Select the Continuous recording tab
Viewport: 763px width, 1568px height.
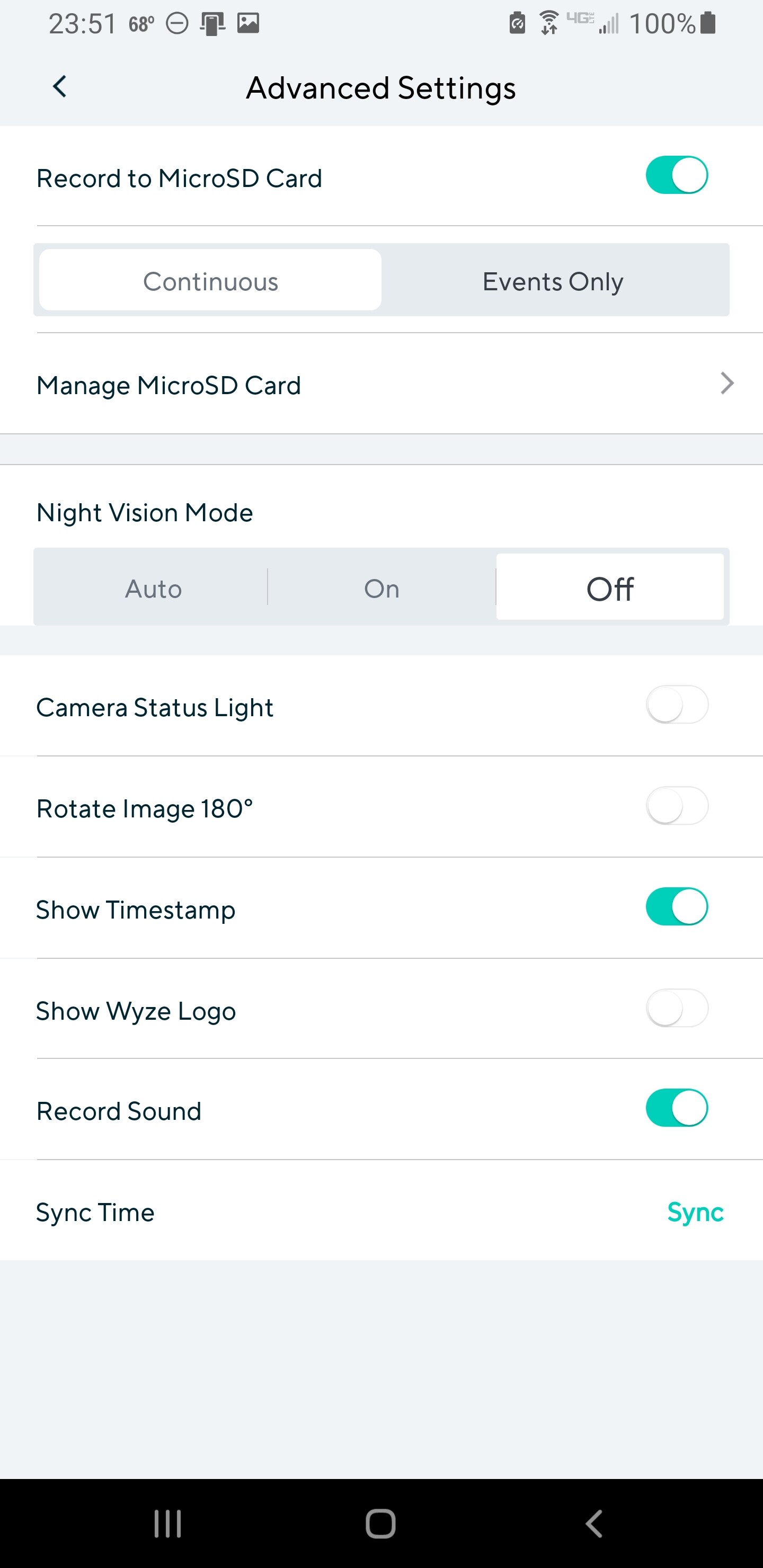click(210, 281)
